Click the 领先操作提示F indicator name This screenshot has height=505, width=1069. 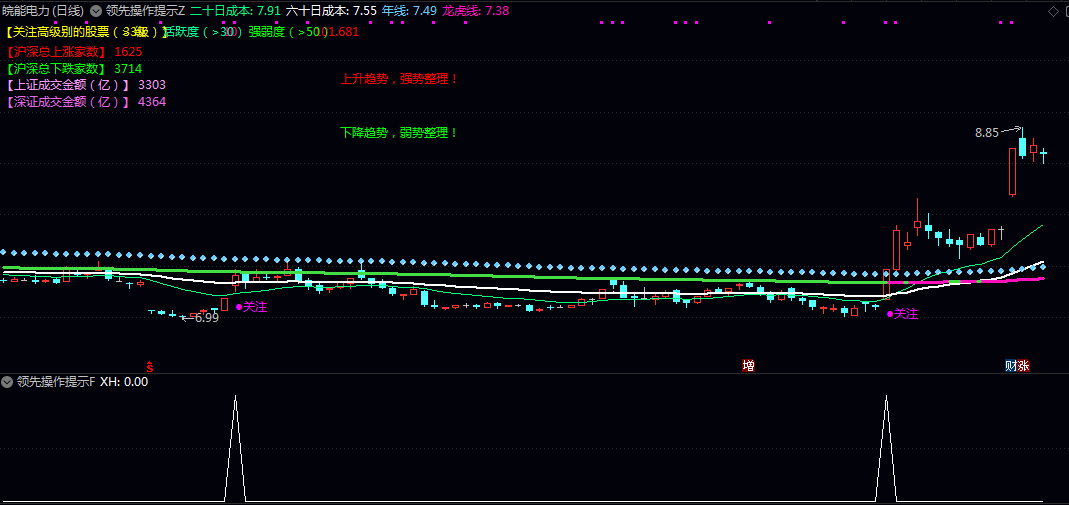pyautogui.click(x=56, y=382)
